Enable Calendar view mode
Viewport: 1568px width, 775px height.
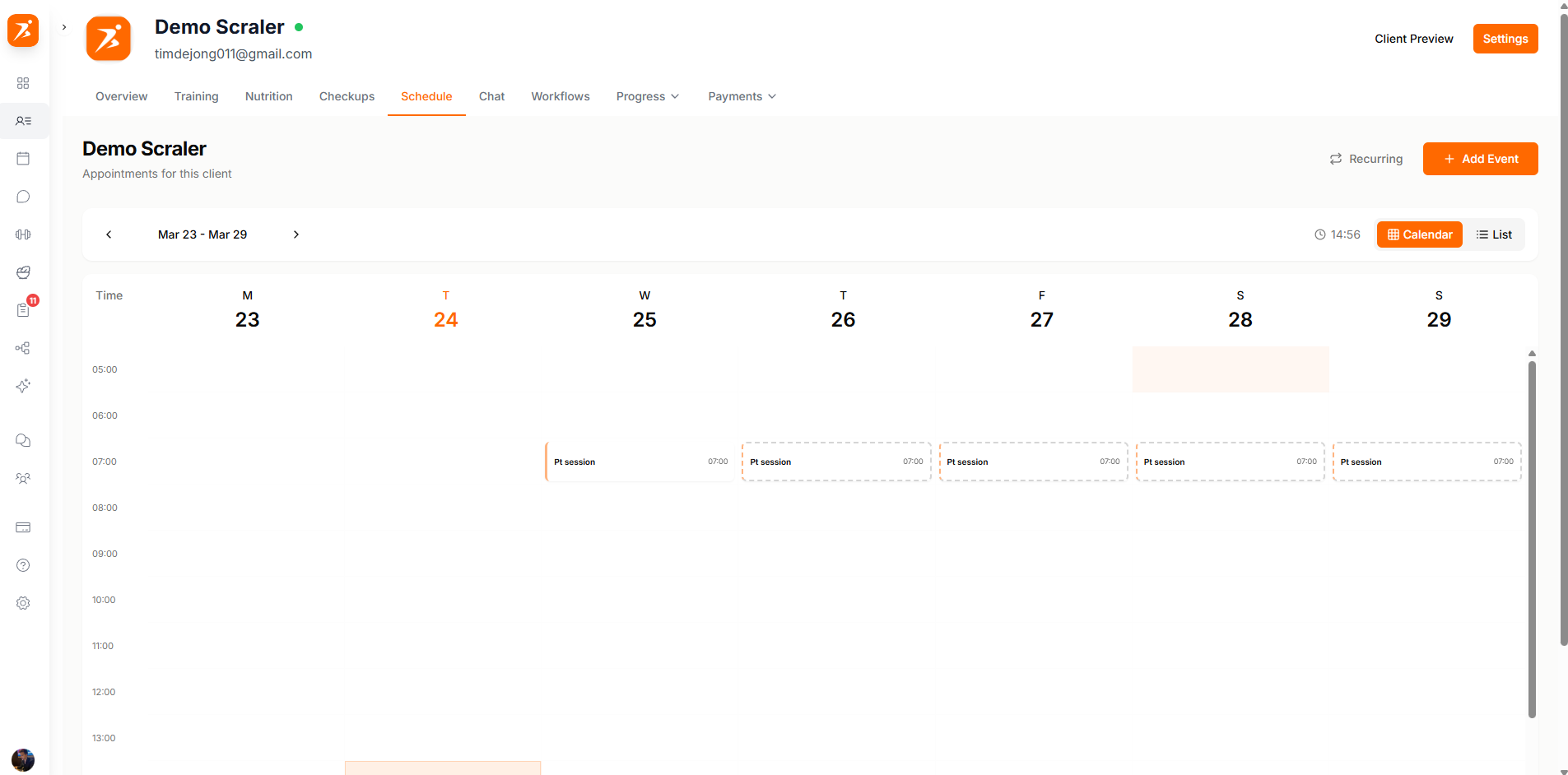tap(1419, 234)
